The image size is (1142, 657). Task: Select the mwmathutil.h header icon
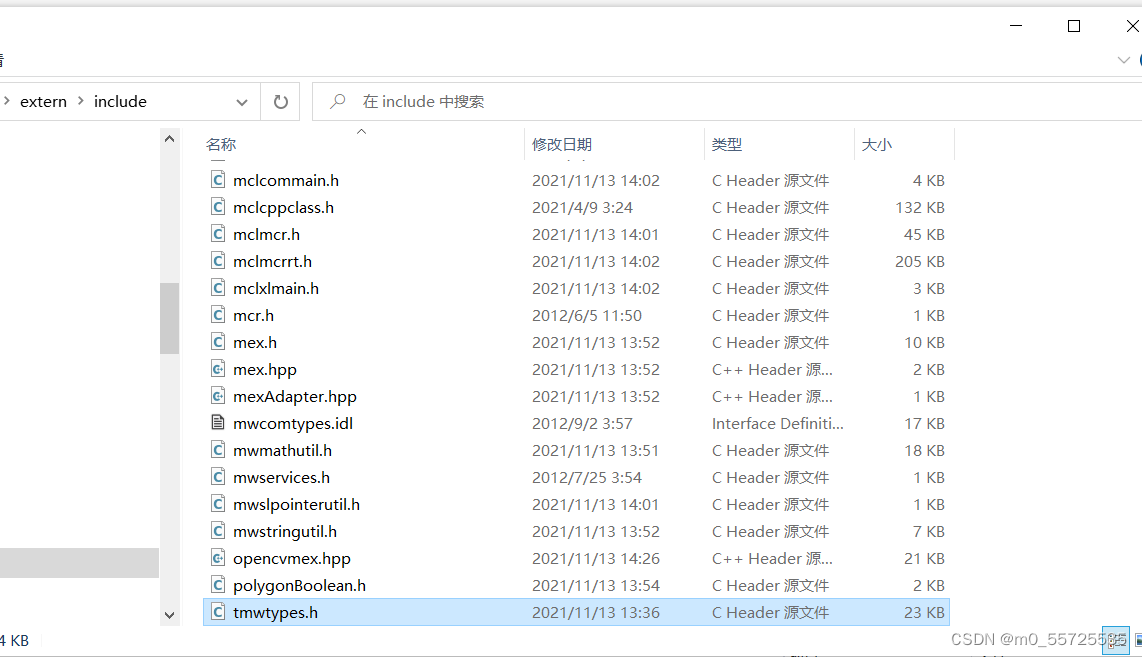(x=218, y=450)
